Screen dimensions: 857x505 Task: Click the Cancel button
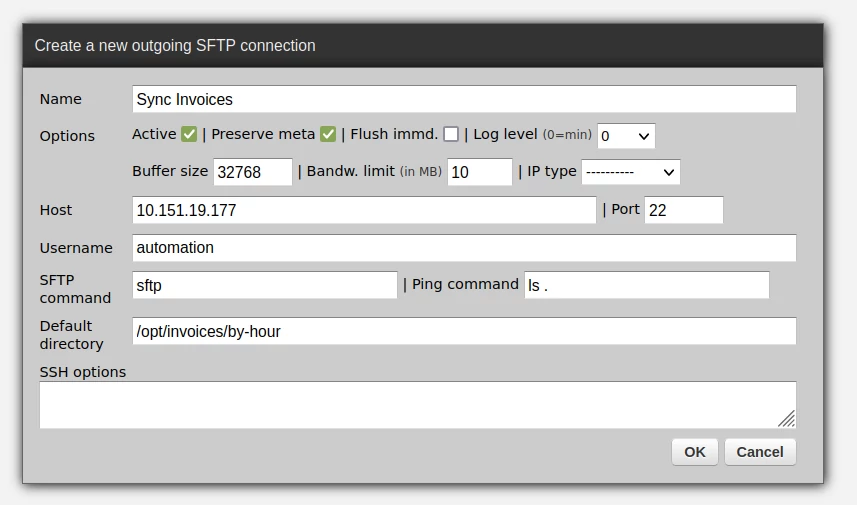tap(760, 452)
